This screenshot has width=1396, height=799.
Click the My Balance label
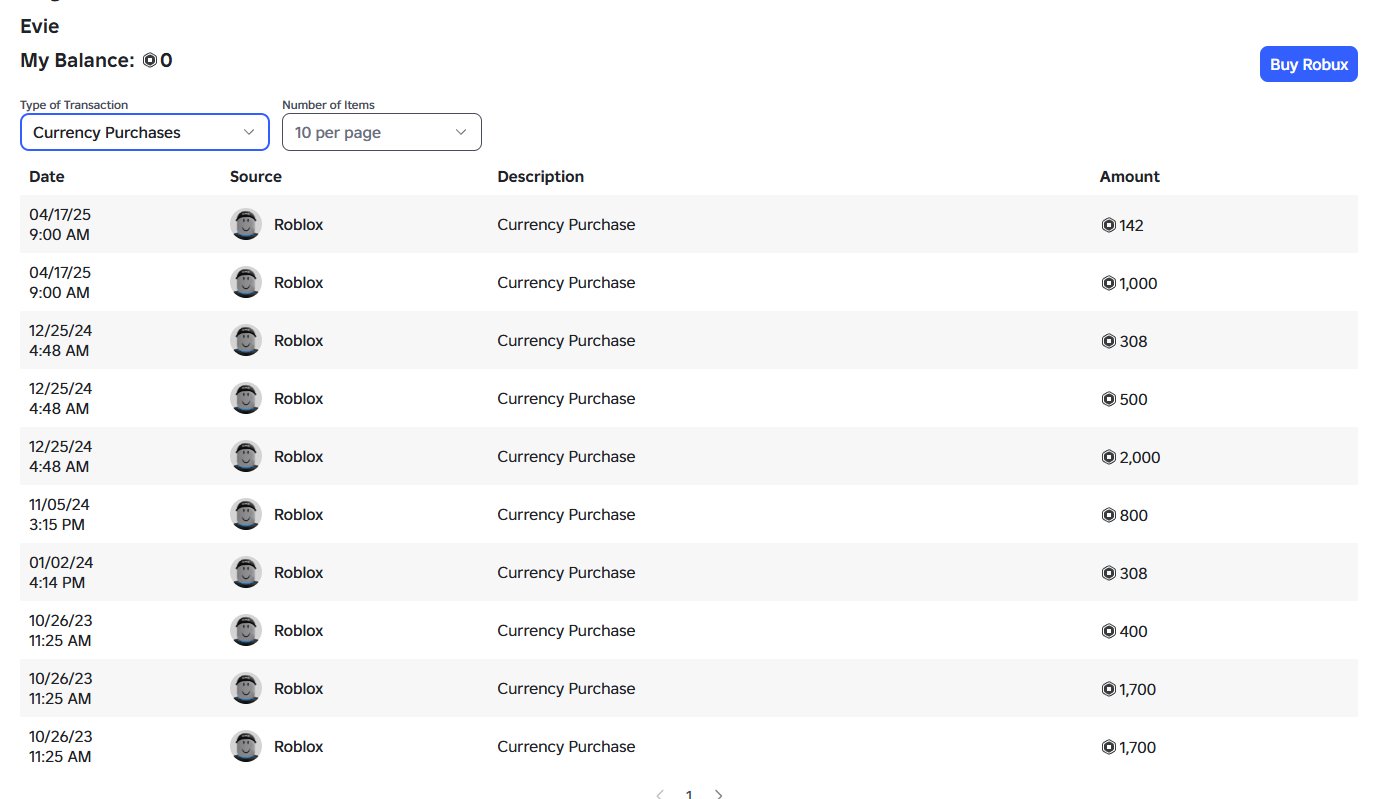point(77,61)
